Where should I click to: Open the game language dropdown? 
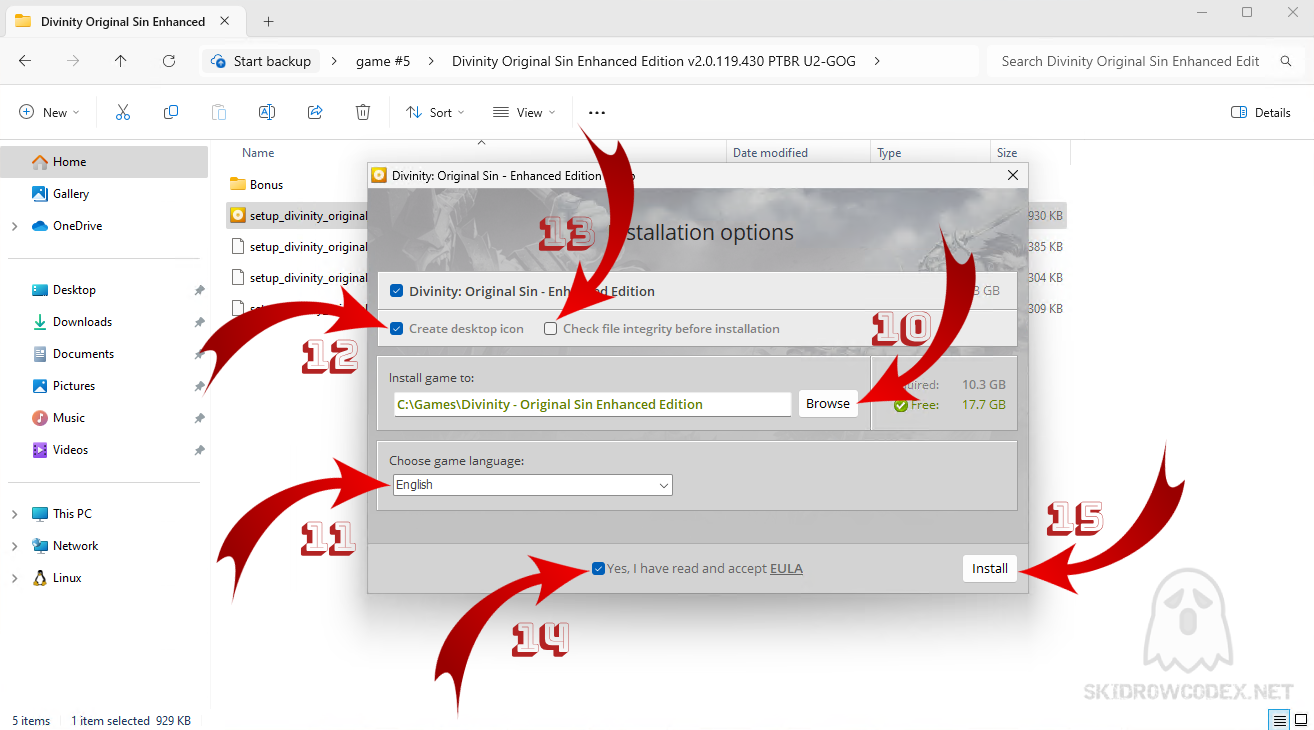pyautogui.click(x=532, y=485)
